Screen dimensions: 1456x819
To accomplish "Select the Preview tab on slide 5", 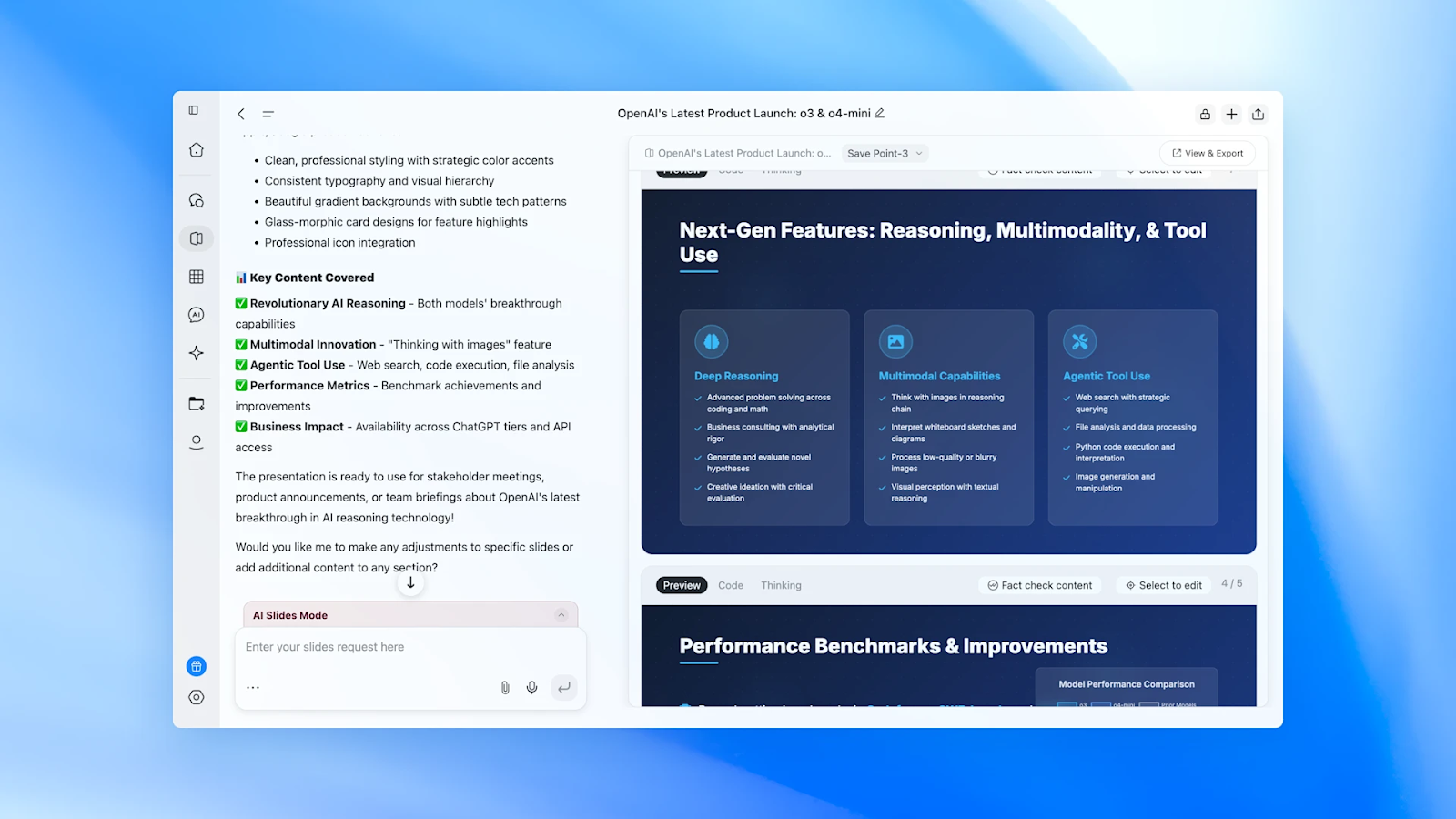I will click(682, 585).
